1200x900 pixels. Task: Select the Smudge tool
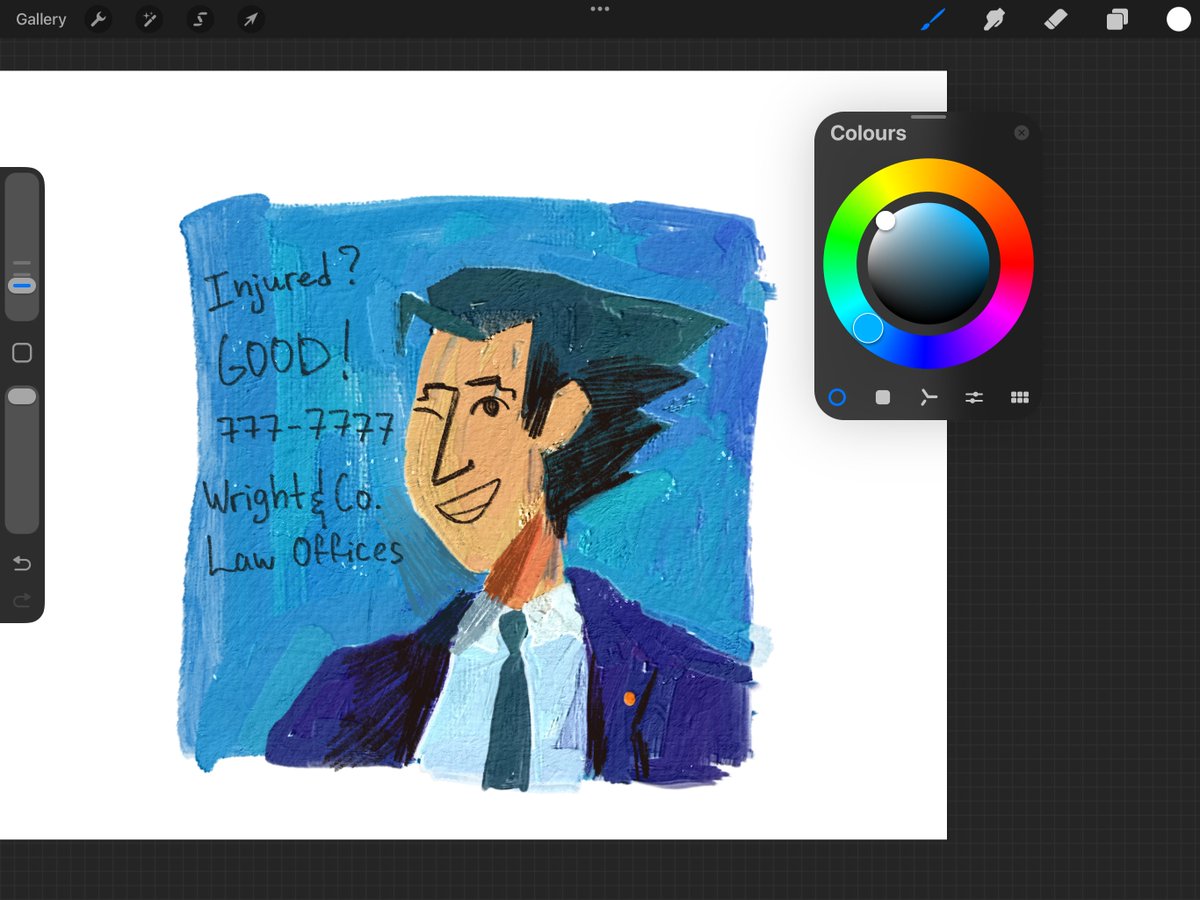pyautogui.click(x=994, y=19)
